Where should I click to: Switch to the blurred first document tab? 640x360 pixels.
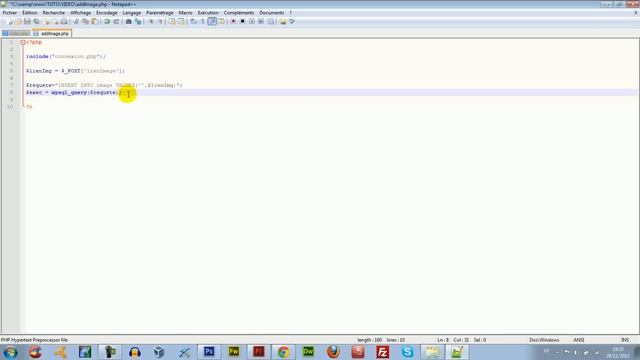pos(16,33)
